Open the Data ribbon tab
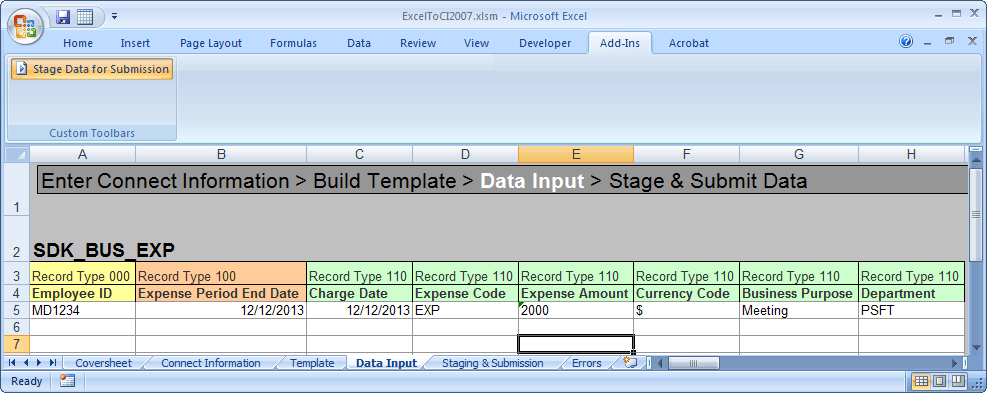The width and height of the screenshot is (987, 393). [x=359, y=43]
